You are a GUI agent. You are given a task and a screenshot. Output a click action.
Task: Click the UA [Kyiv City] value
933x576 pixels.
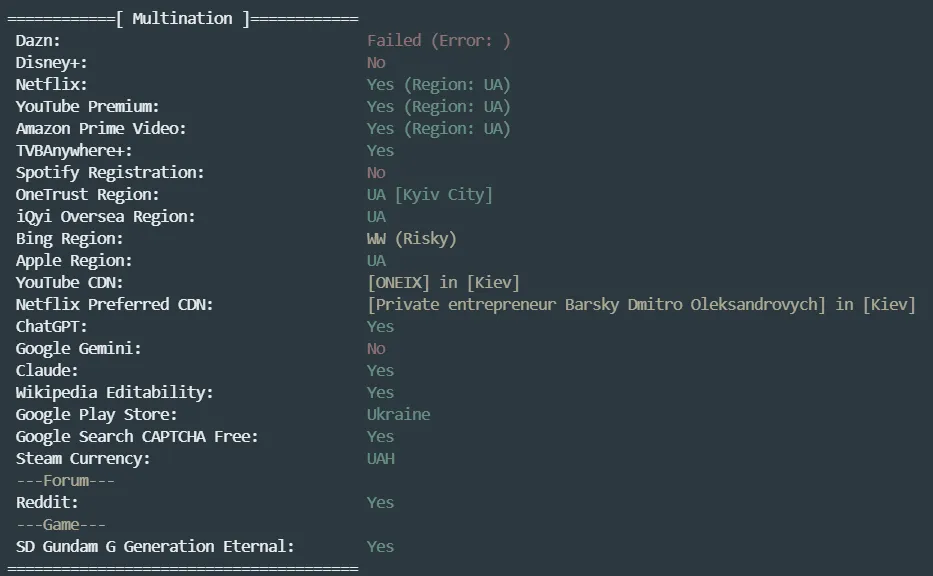(x=430, y=195)
